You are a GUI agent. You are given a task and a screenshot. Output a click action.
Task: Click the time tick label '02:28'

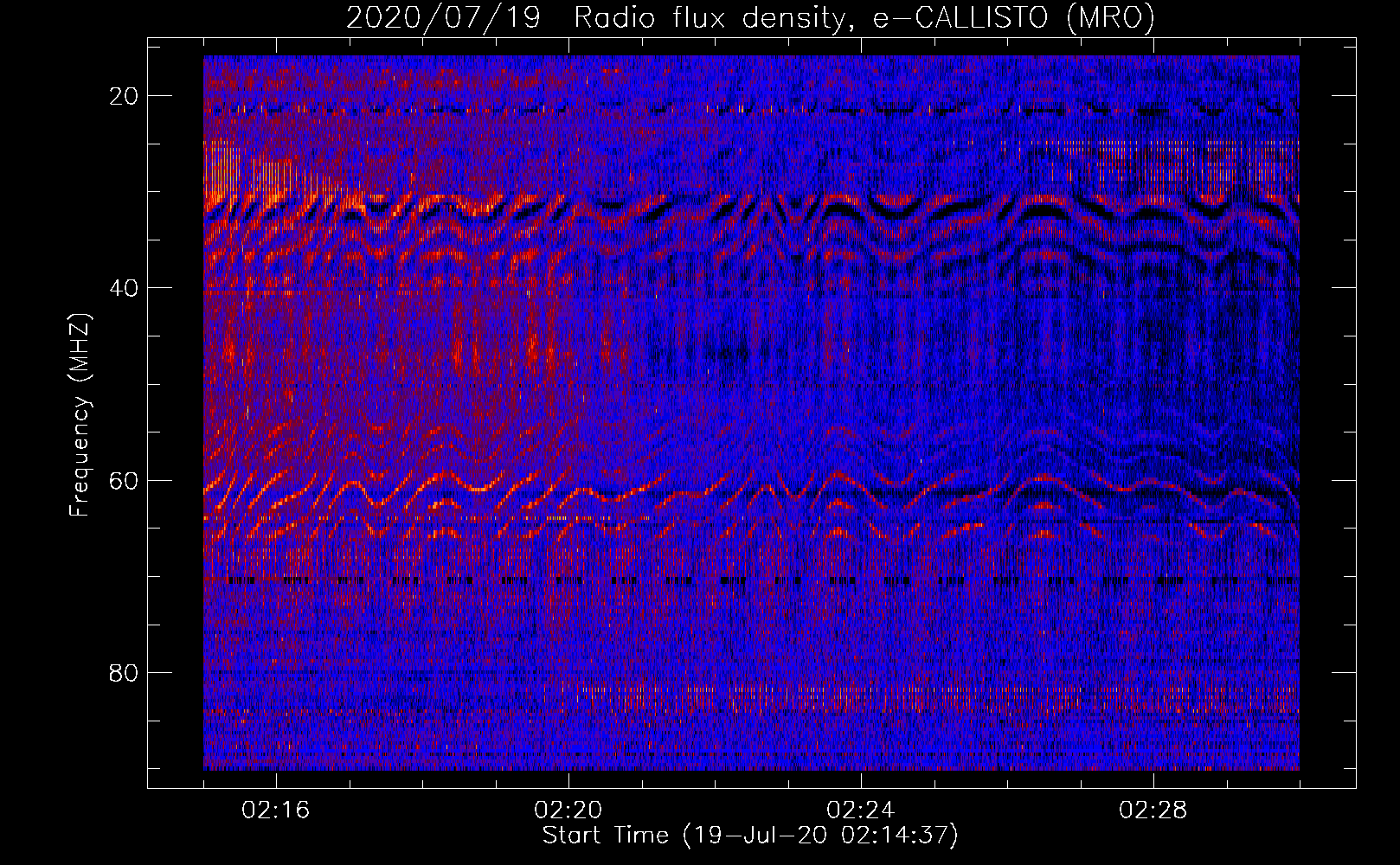[x=1153, y=811]
